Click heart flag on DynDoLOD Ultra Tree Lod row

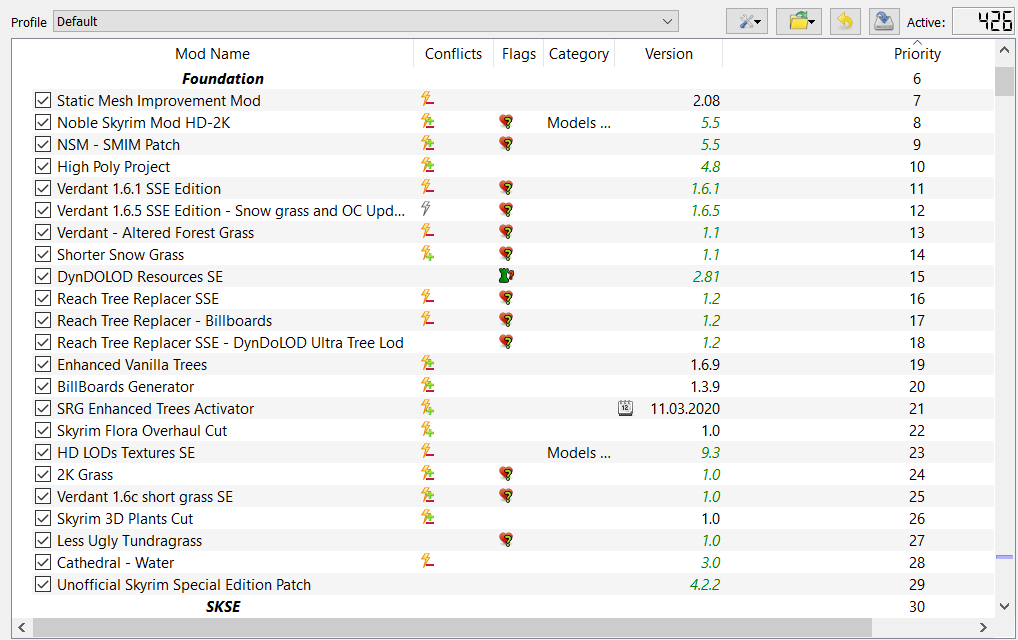pyautogui.click(x=506, y=342)
